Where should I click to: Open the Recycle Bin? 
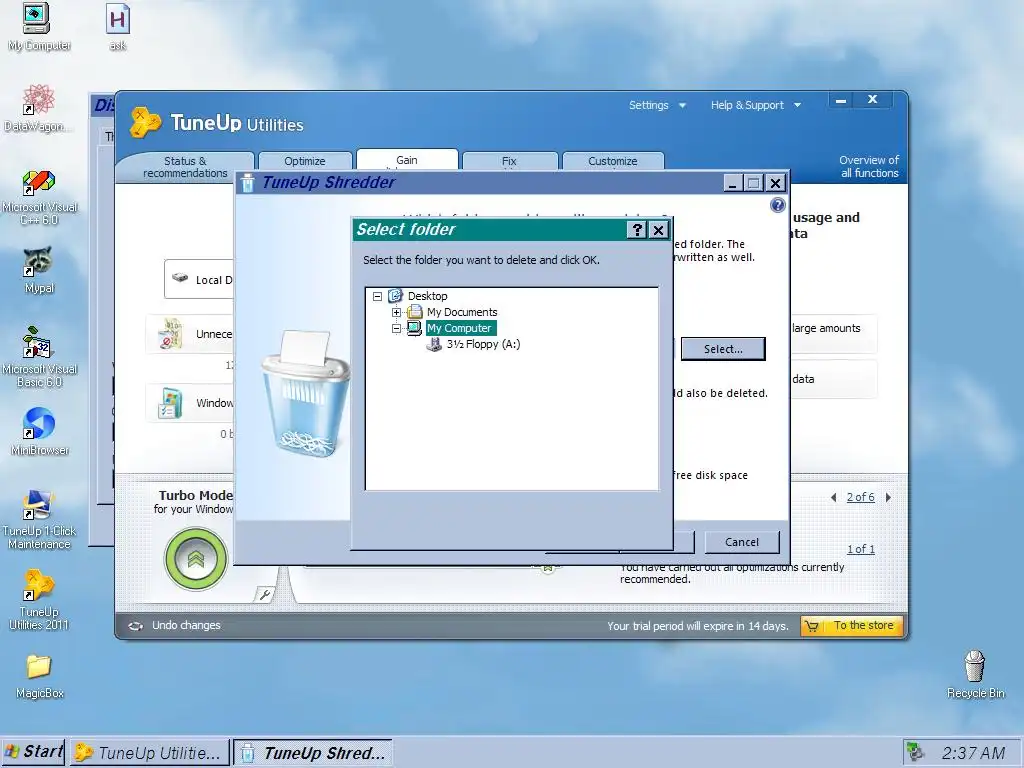[x=975, y=675]
